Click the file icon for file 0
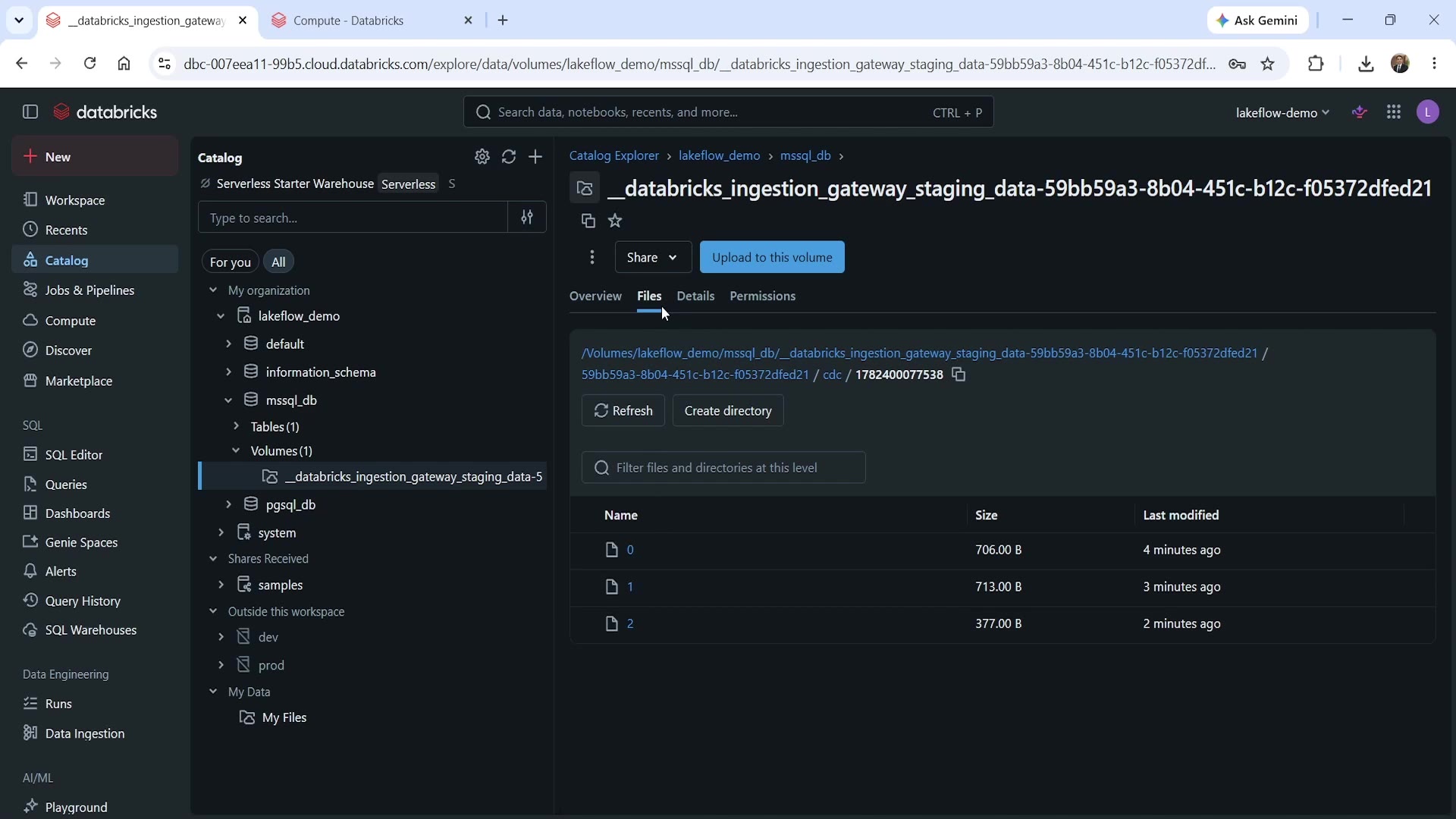This screenshot has width=1456, height=819. click(612, 550)
